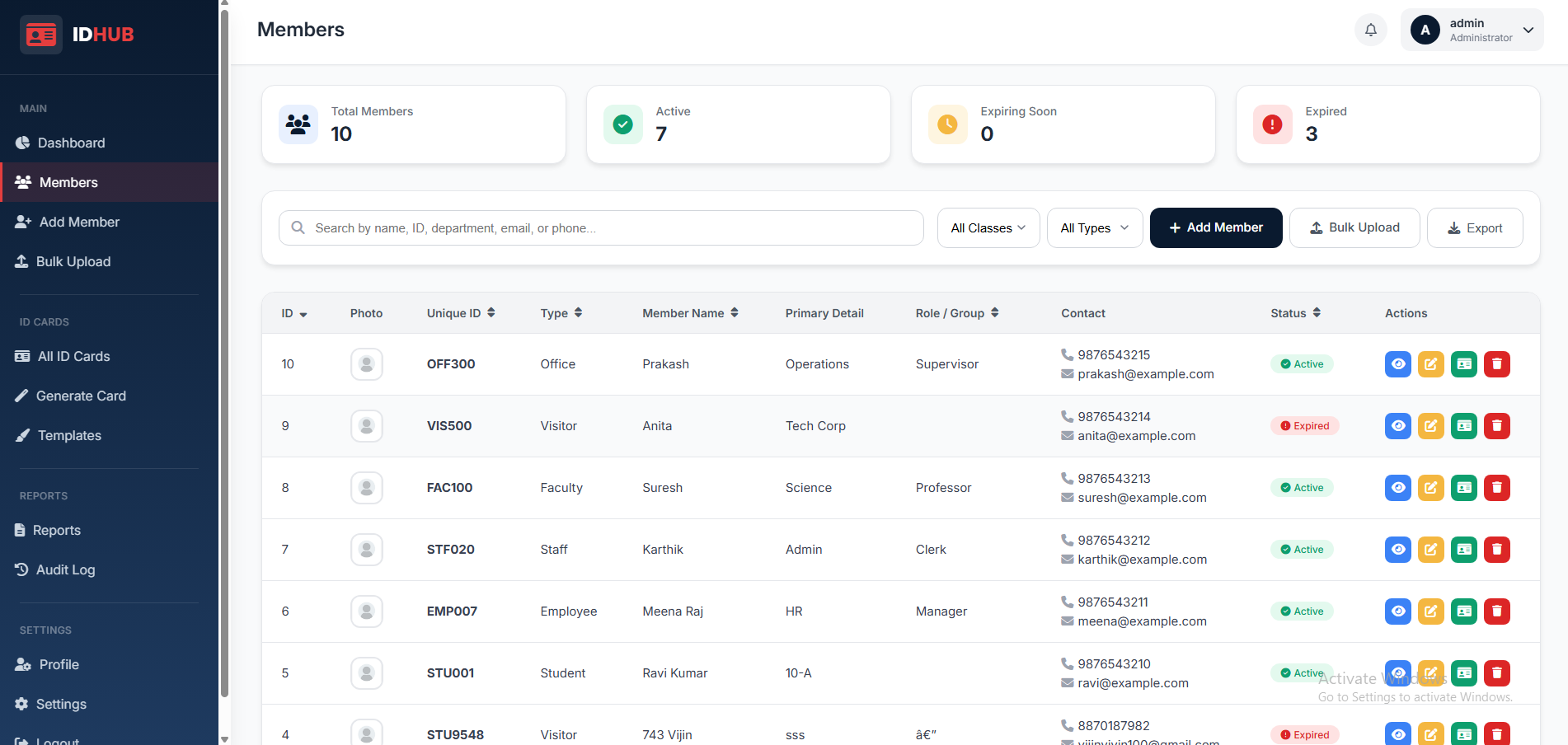The height and width of the screenshot is (745, 1568).
Task: Click the edit icon for Karthik
Action: coord(1430,550)
